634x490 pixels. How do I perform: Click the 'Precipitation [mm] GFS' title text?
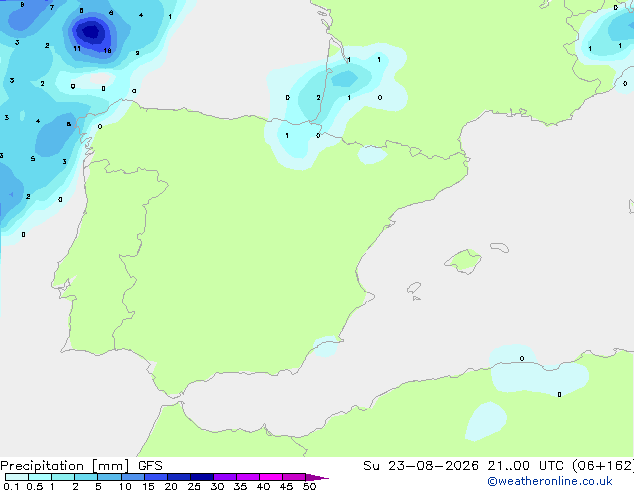click(81, 466)
